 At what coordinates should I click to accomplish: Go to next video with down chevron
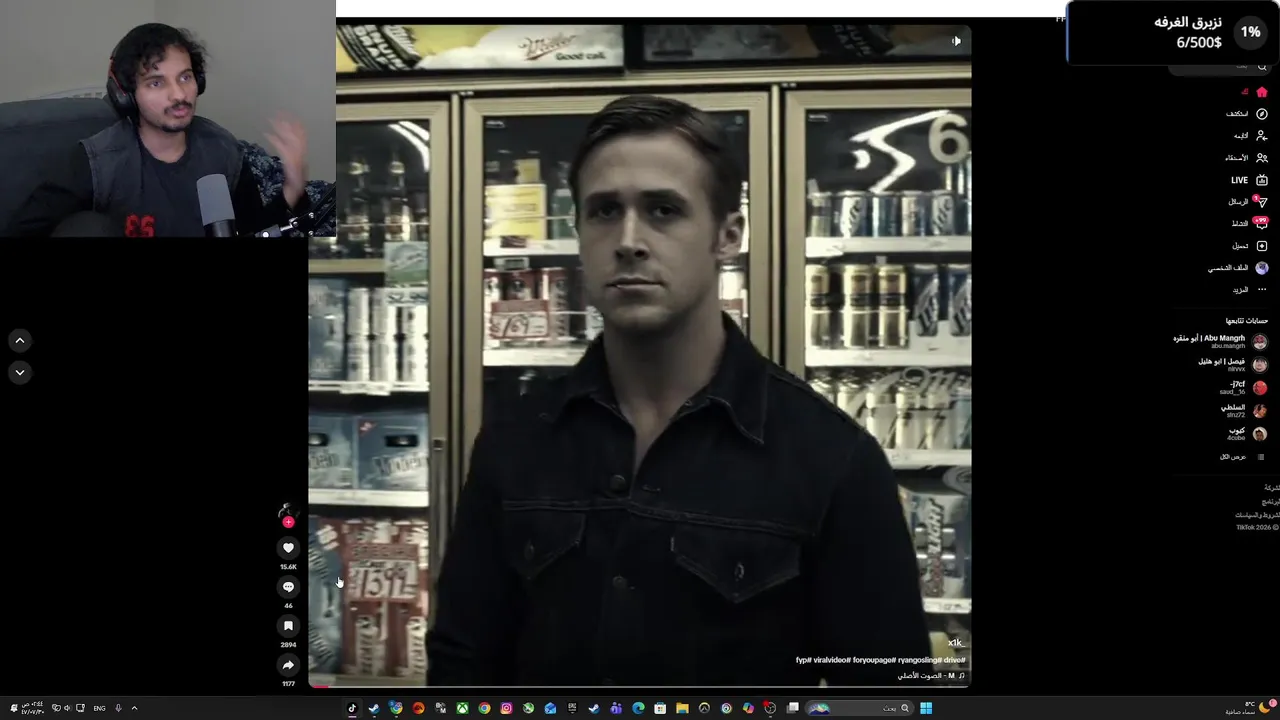pos(19,372)
